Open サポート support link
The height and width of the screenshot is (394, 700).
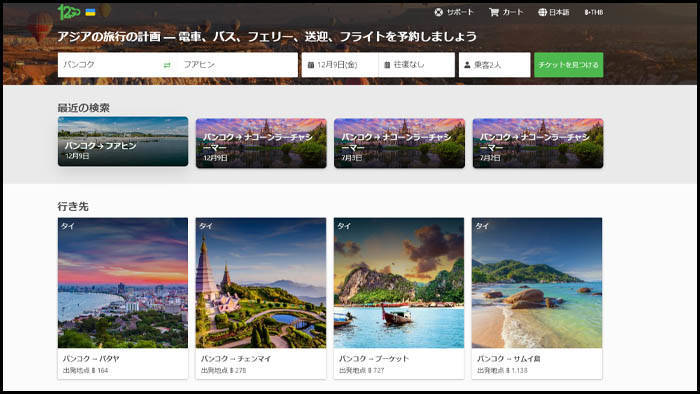(x=454, y=12)
